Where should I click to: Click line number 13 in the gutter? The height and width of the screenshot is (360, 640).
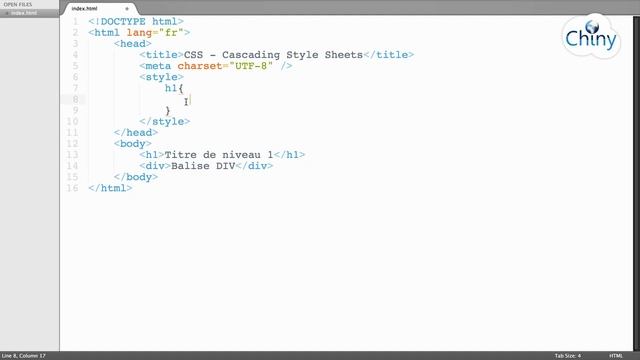coord(72,155)
